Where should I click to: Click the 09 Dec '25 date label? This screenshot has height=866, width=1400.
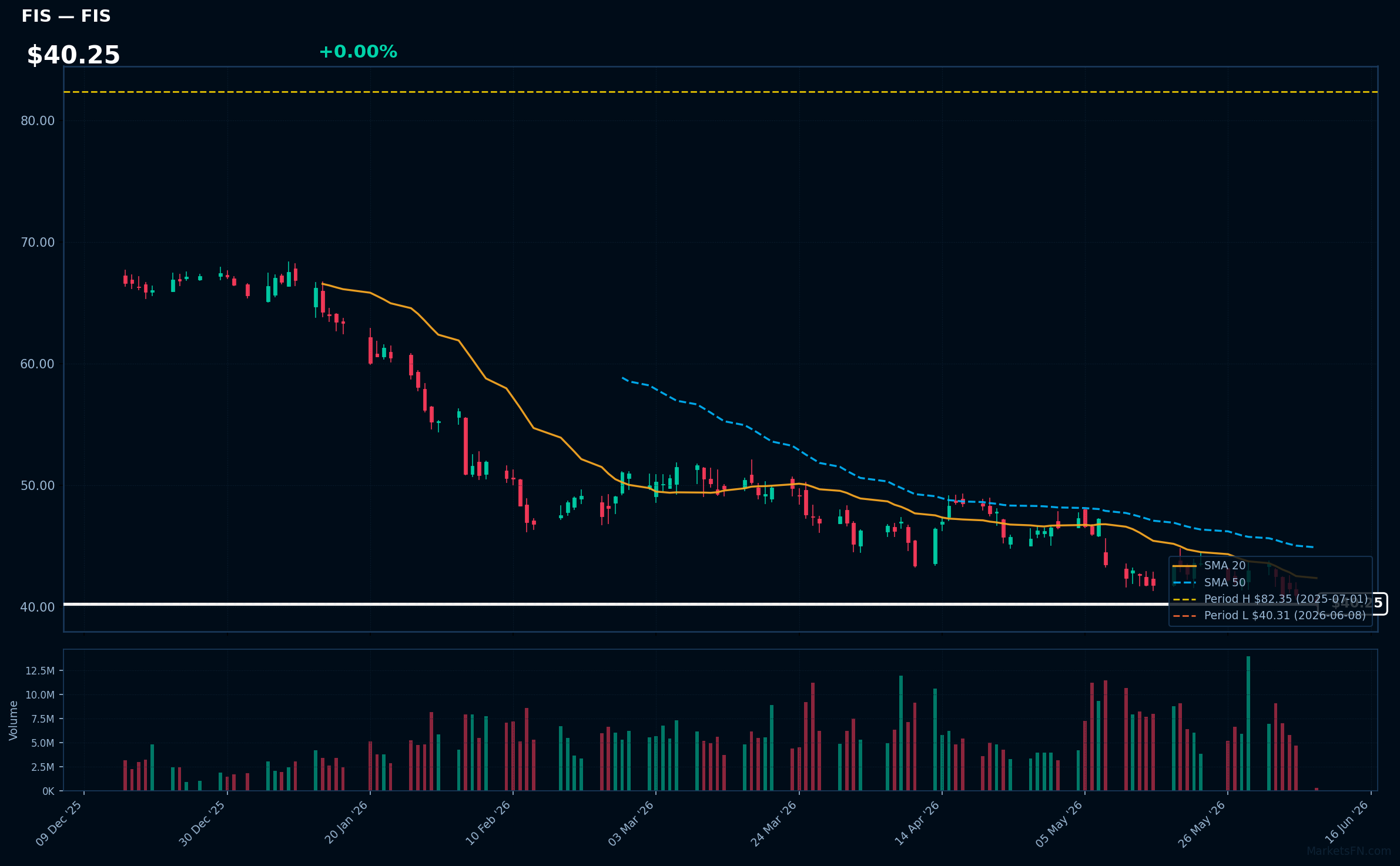(59, 823)
